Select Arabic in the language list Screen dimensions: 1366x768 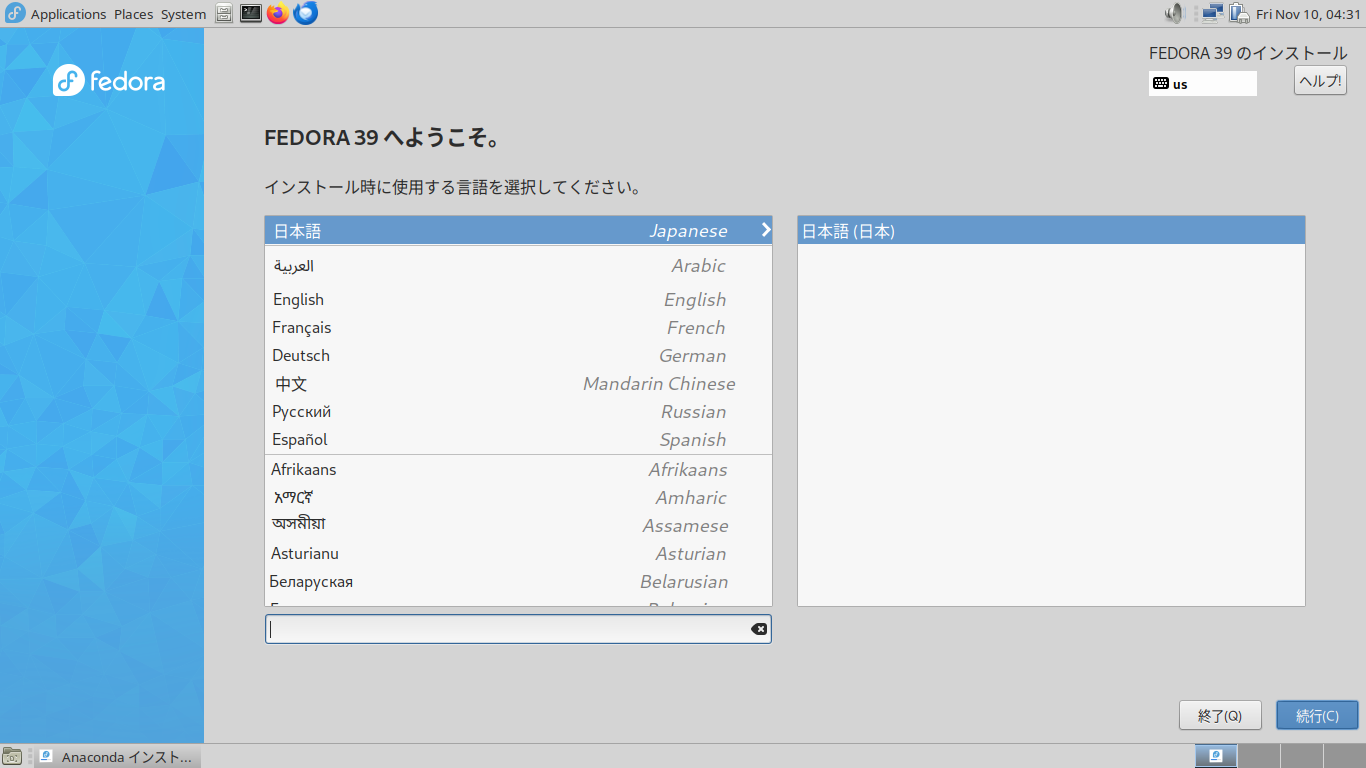(518, 266)
